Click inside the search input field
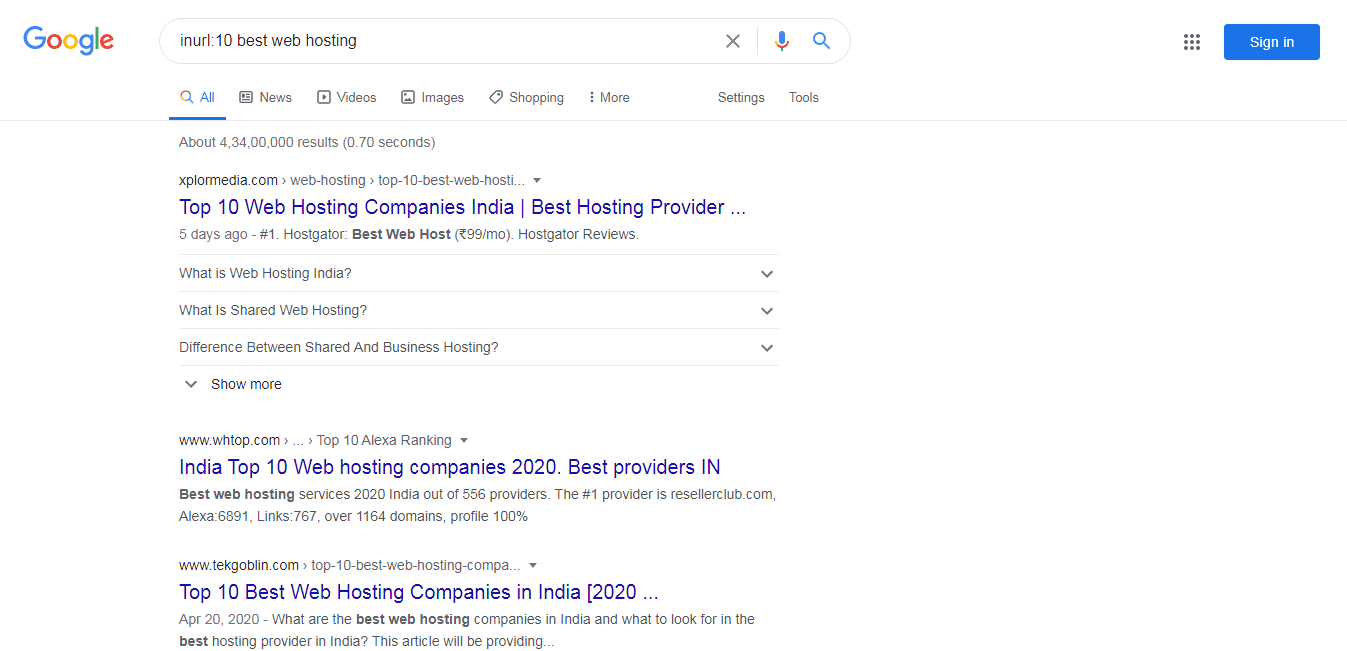1347x651 pixels. [450, 40]
